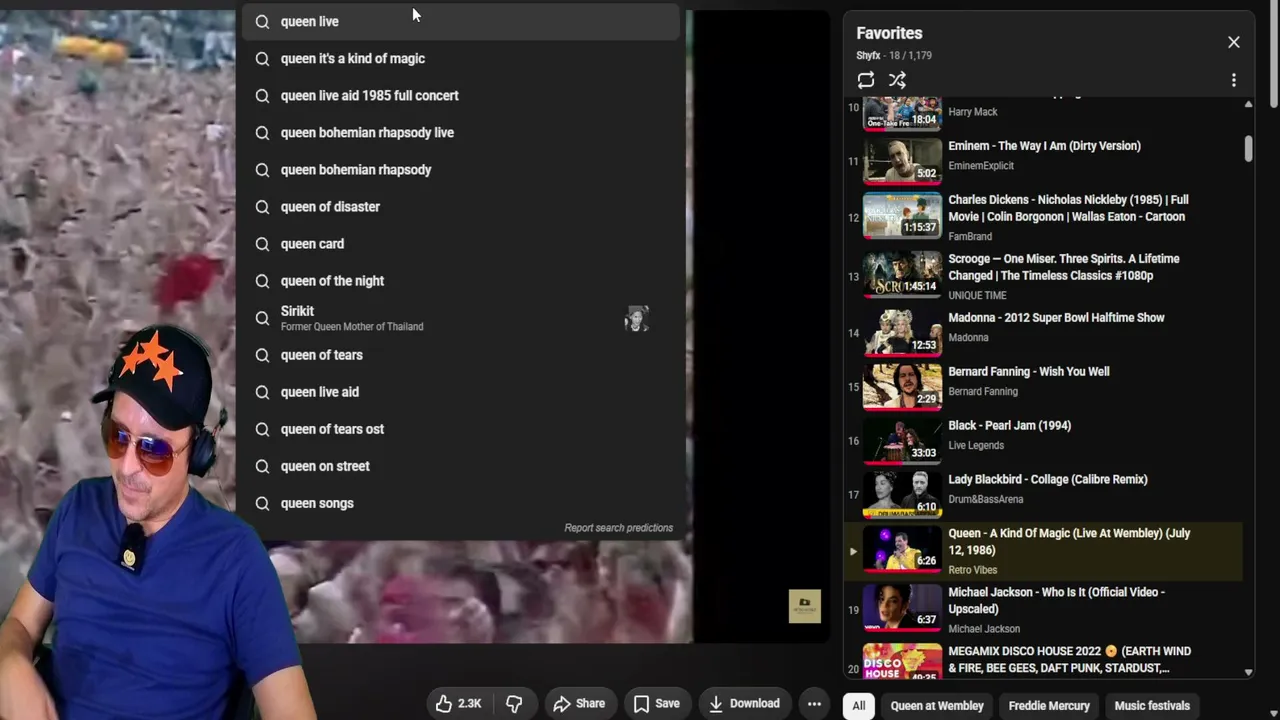Share this video
The width and height of the screenshot is (1280, 720).
point(579,704)
